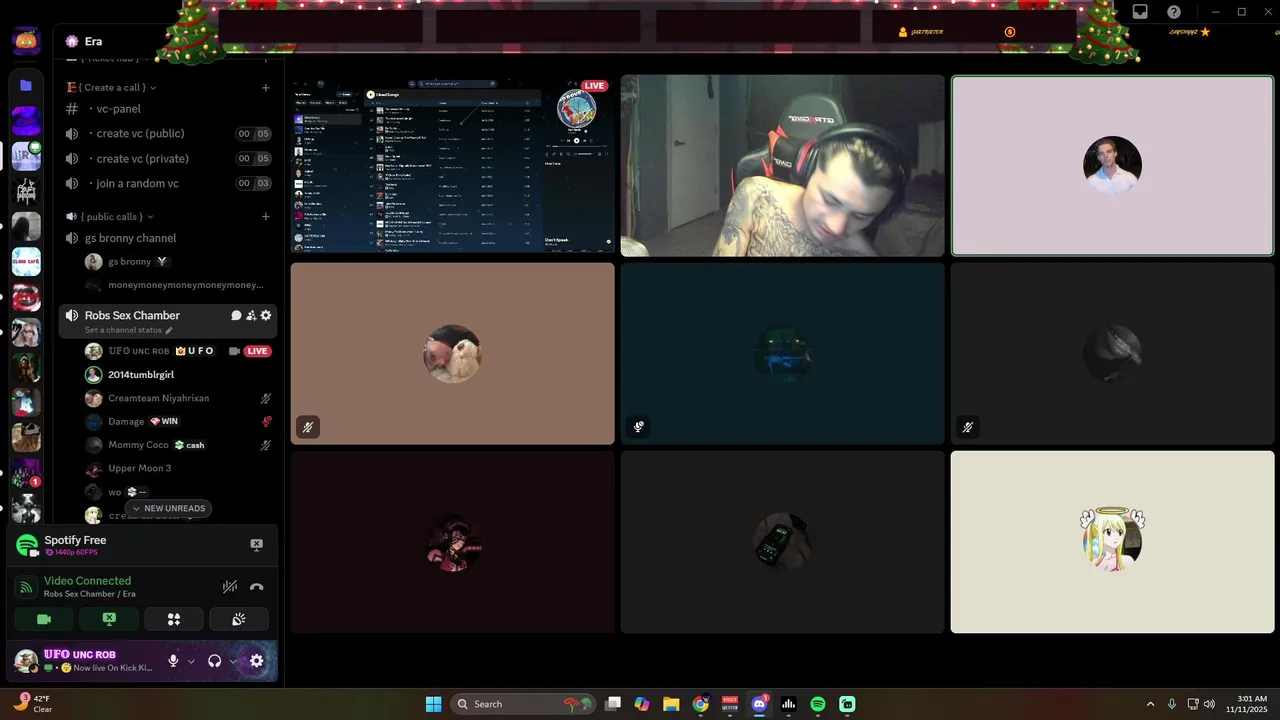Screen dimensions: 1280x720
Task: Edit Robs Sex Chamber channel settings
Action: click(266, 315)
